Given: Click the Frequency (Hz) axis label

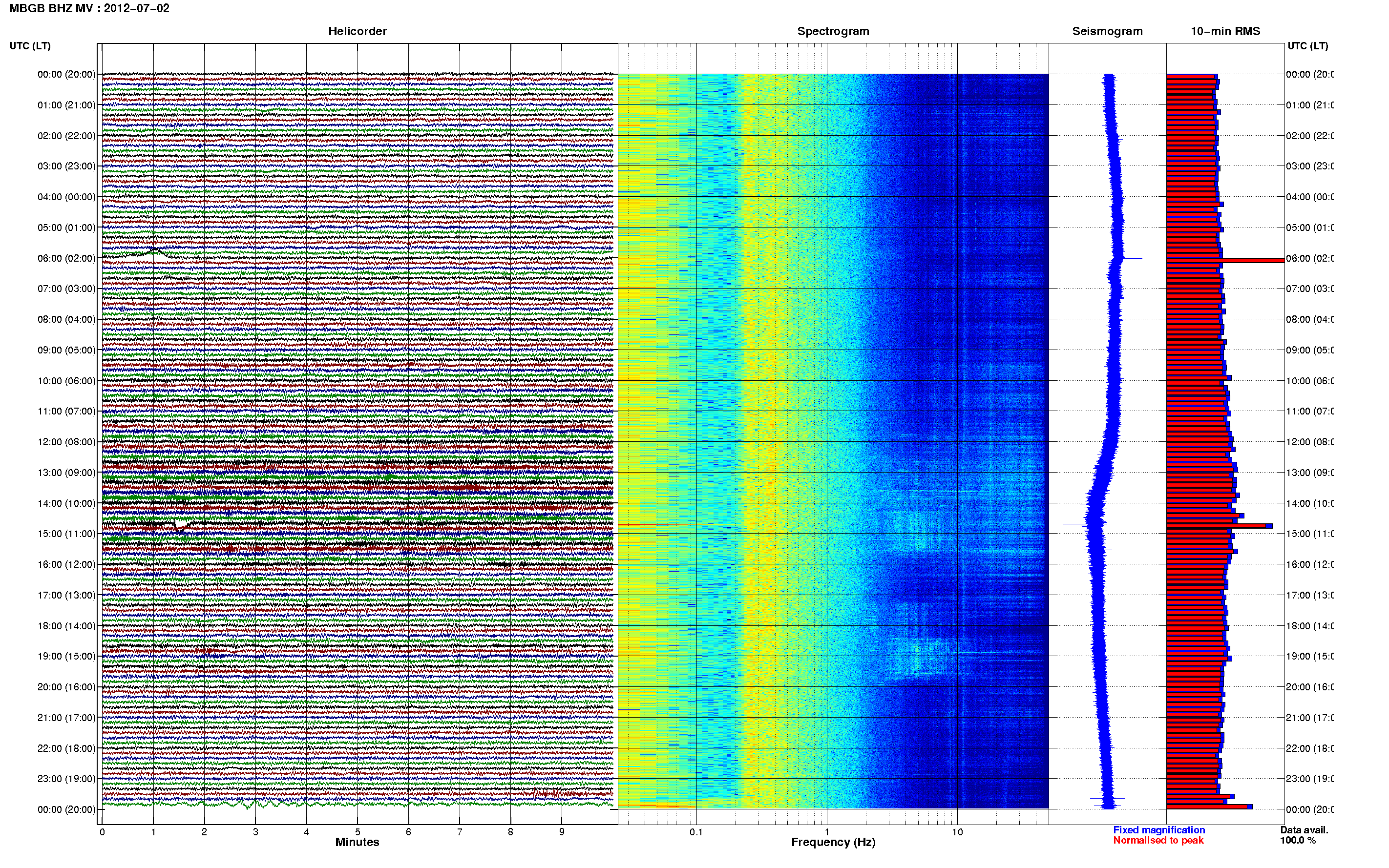Looking at the screenshot, I should 833,842.
